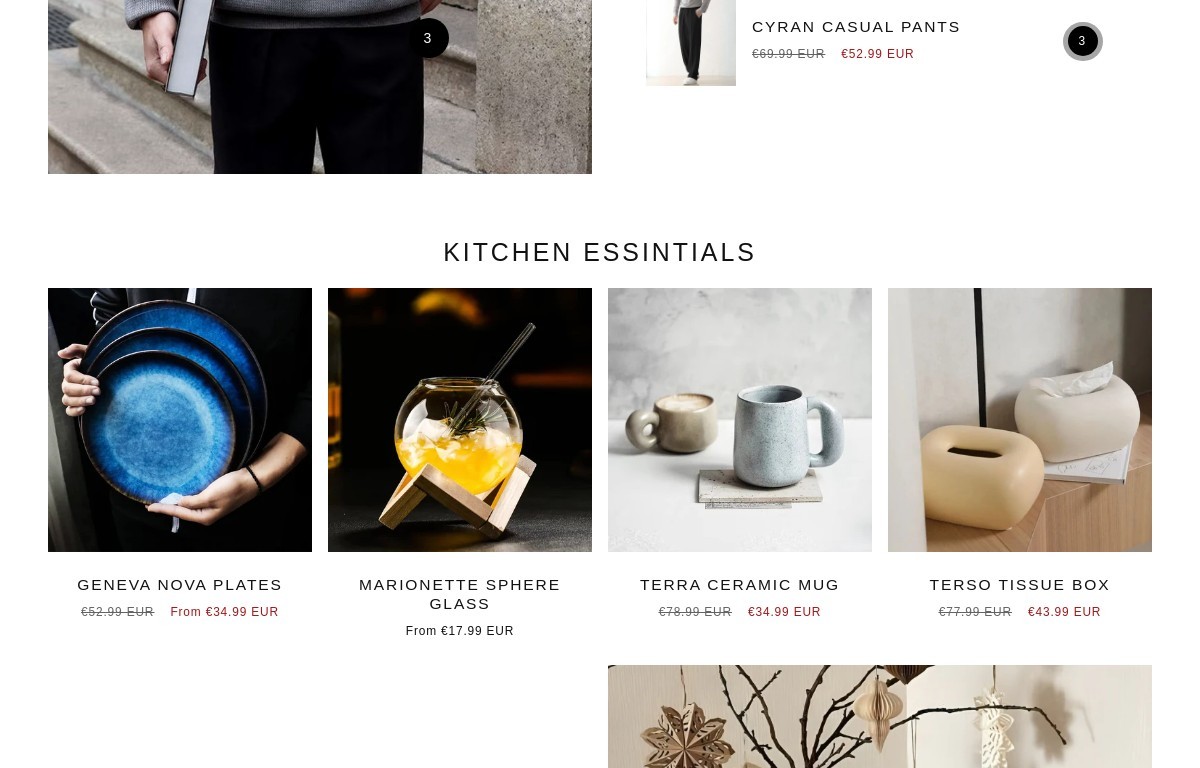
Task: Open the Terra Ceramic Mug title link
Action: [x=740, y=585]
